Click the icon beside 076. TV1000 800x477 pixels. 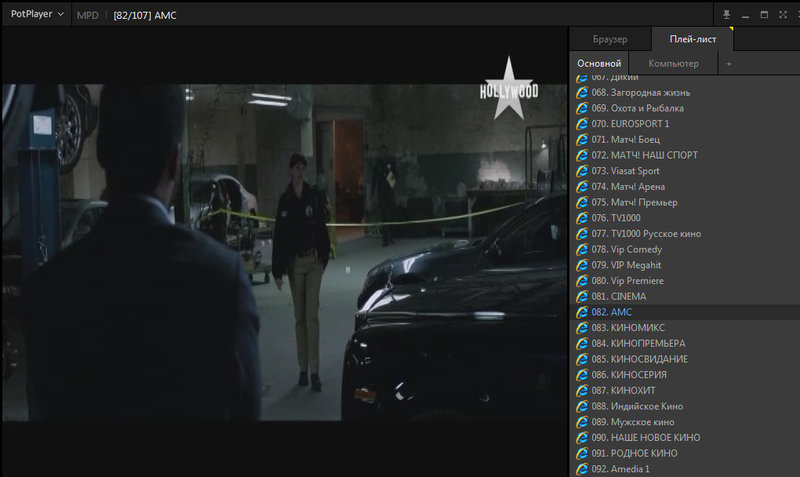[x=582, y=218]
